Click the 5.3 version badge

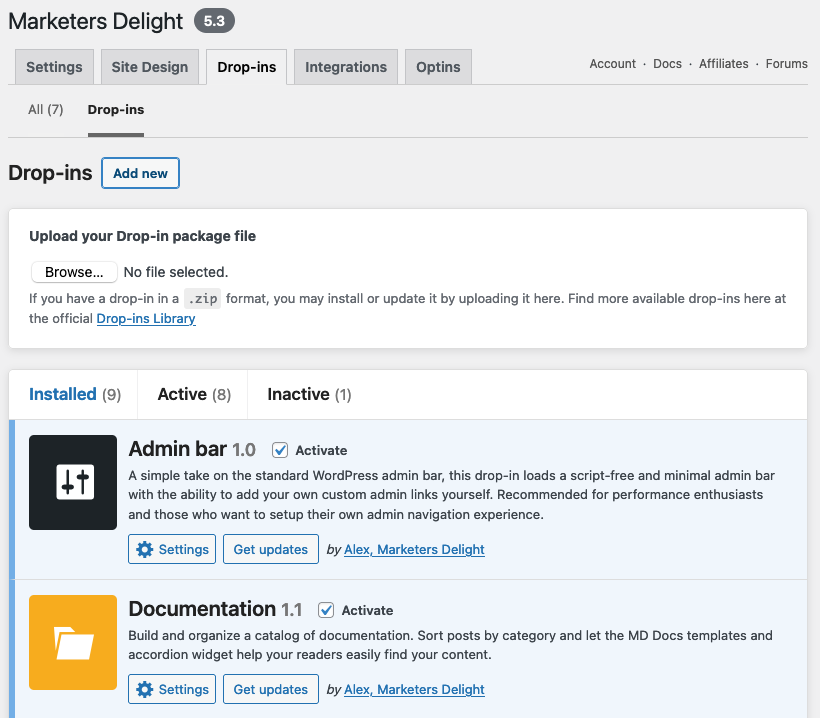pyautogui.click(x=214, y=20)
